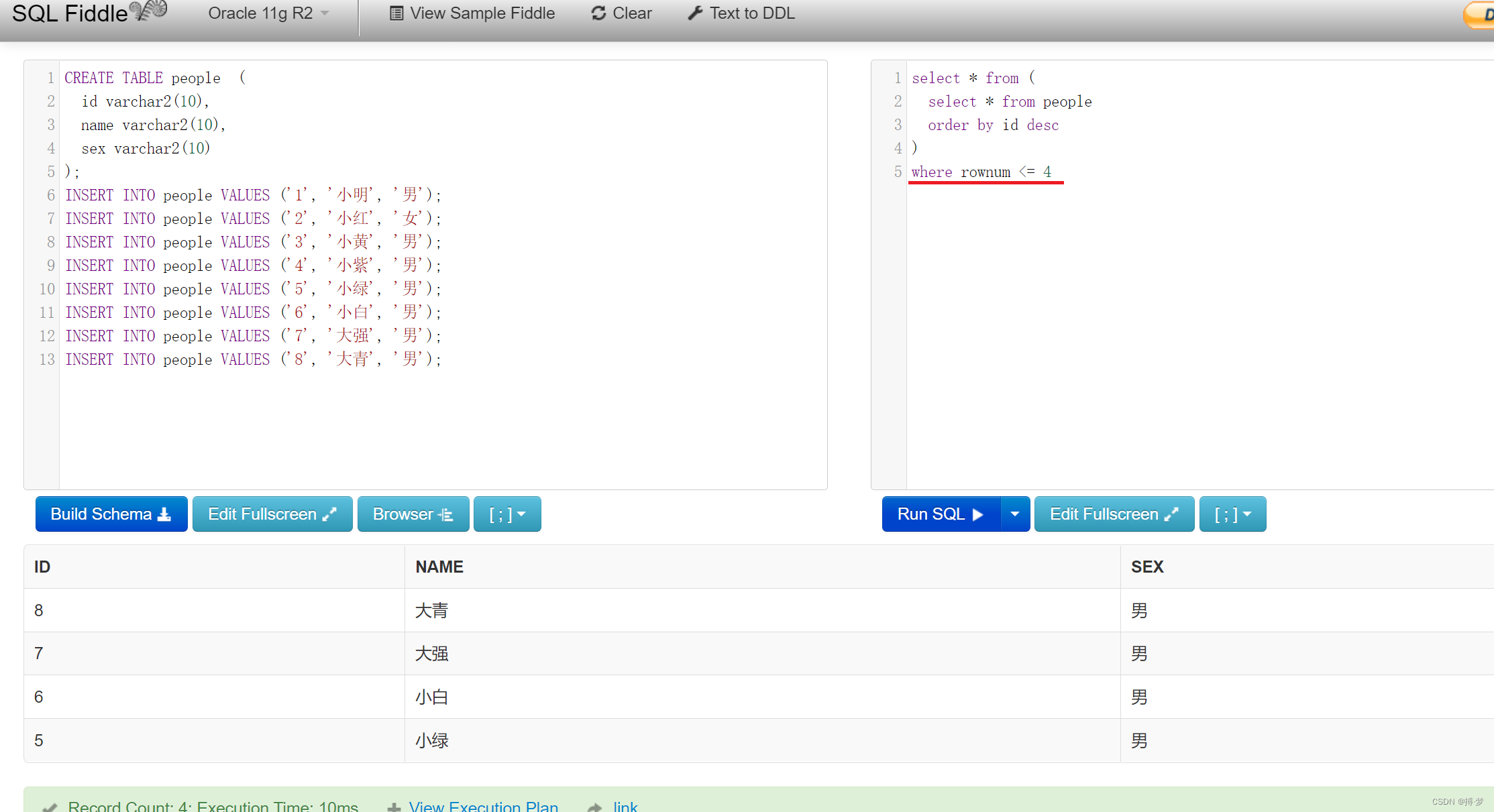Open query panel Edit Fullscreen
Screen dimensions: 1494x812
(1114, 514)
